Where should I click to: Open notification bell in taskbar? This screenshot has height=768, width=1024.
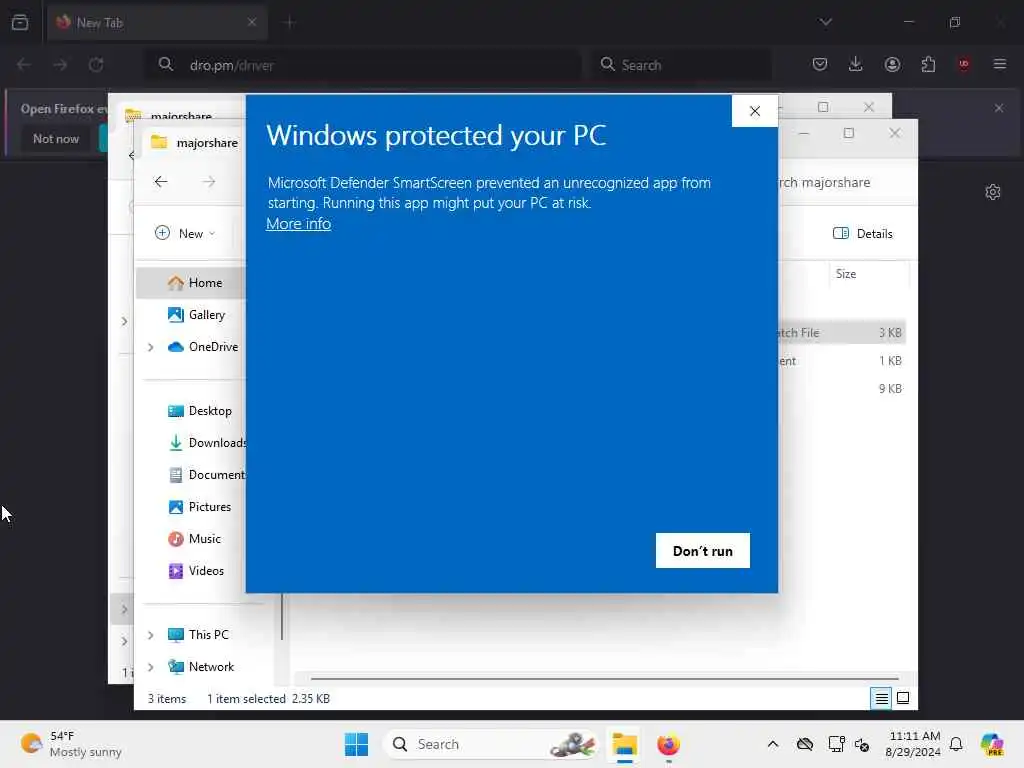[x=956, y=744]
